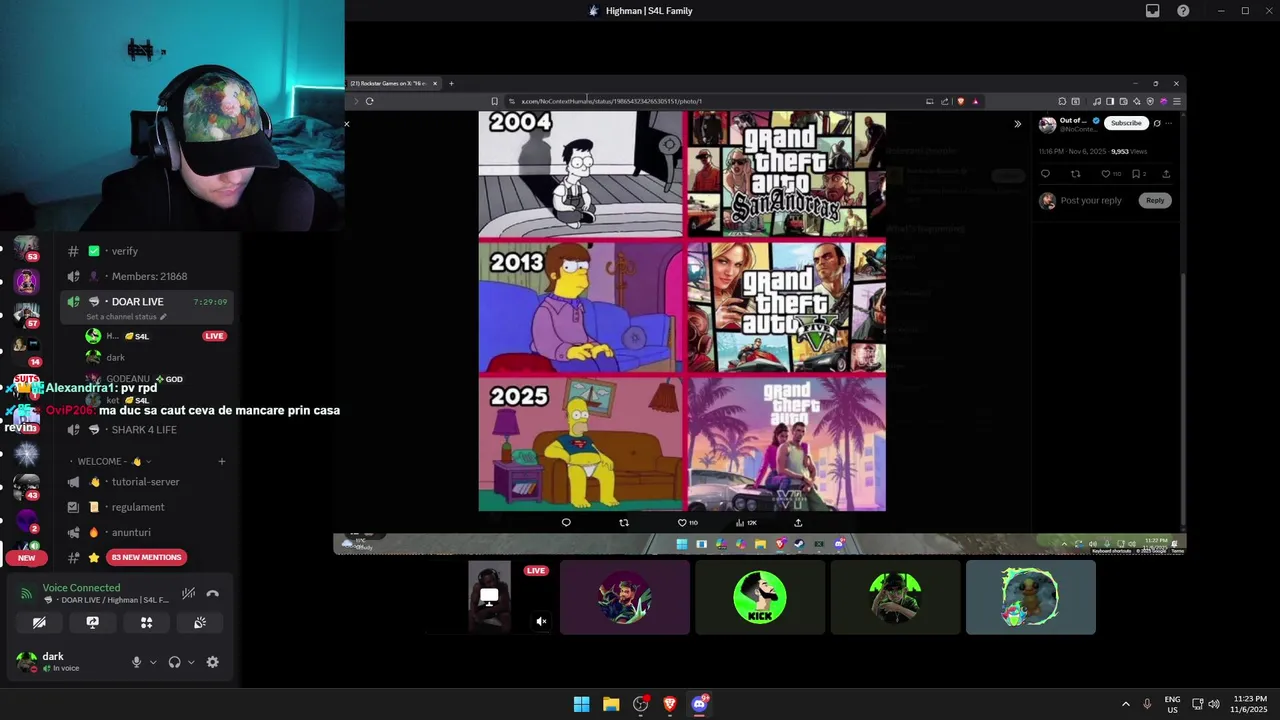This screenshot has height=720, width=1280.
Task: Click the Subscribe button on the post
Action: 1126,123
